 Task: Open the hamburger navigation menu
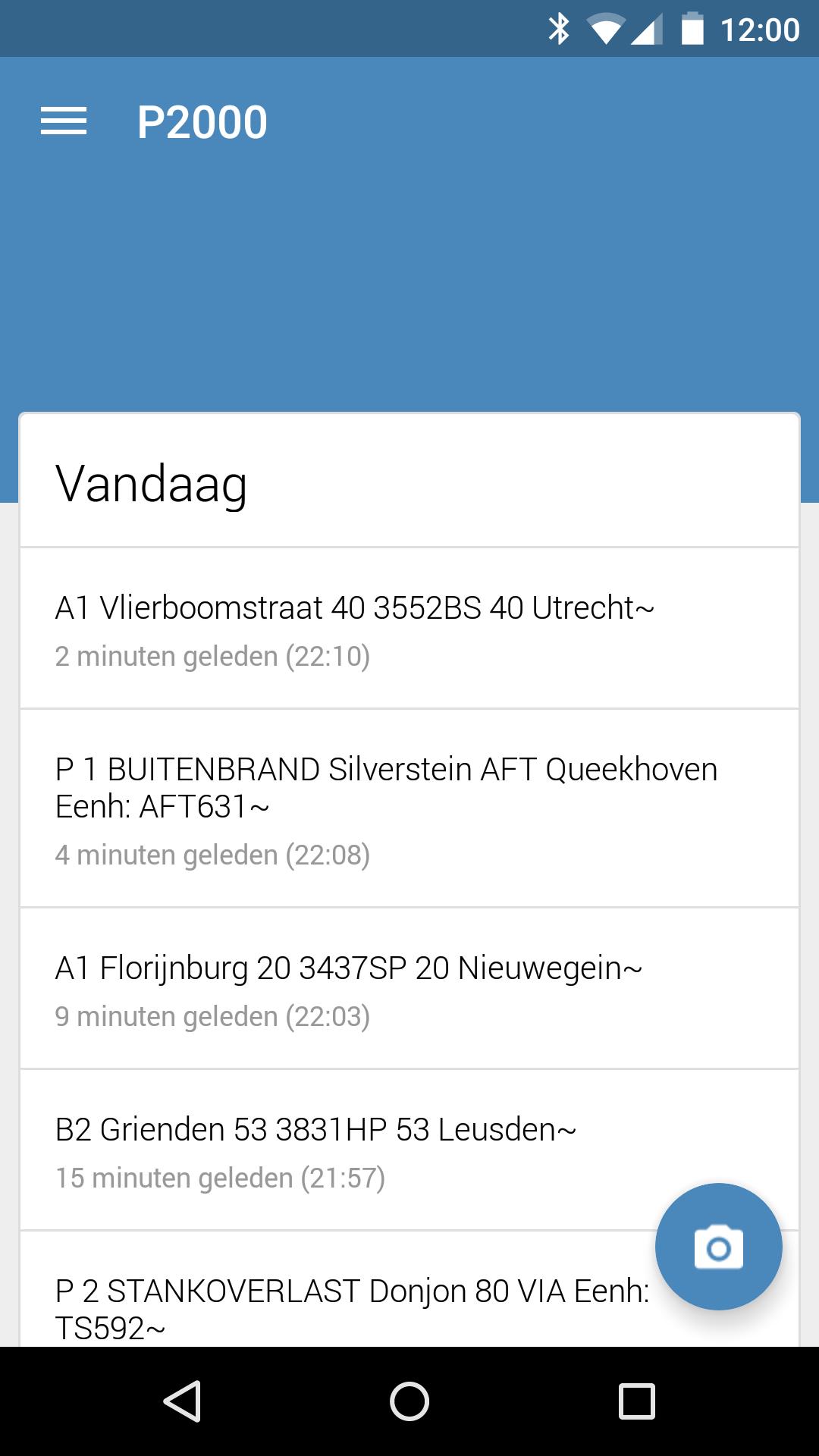click(x=64, y=121)
